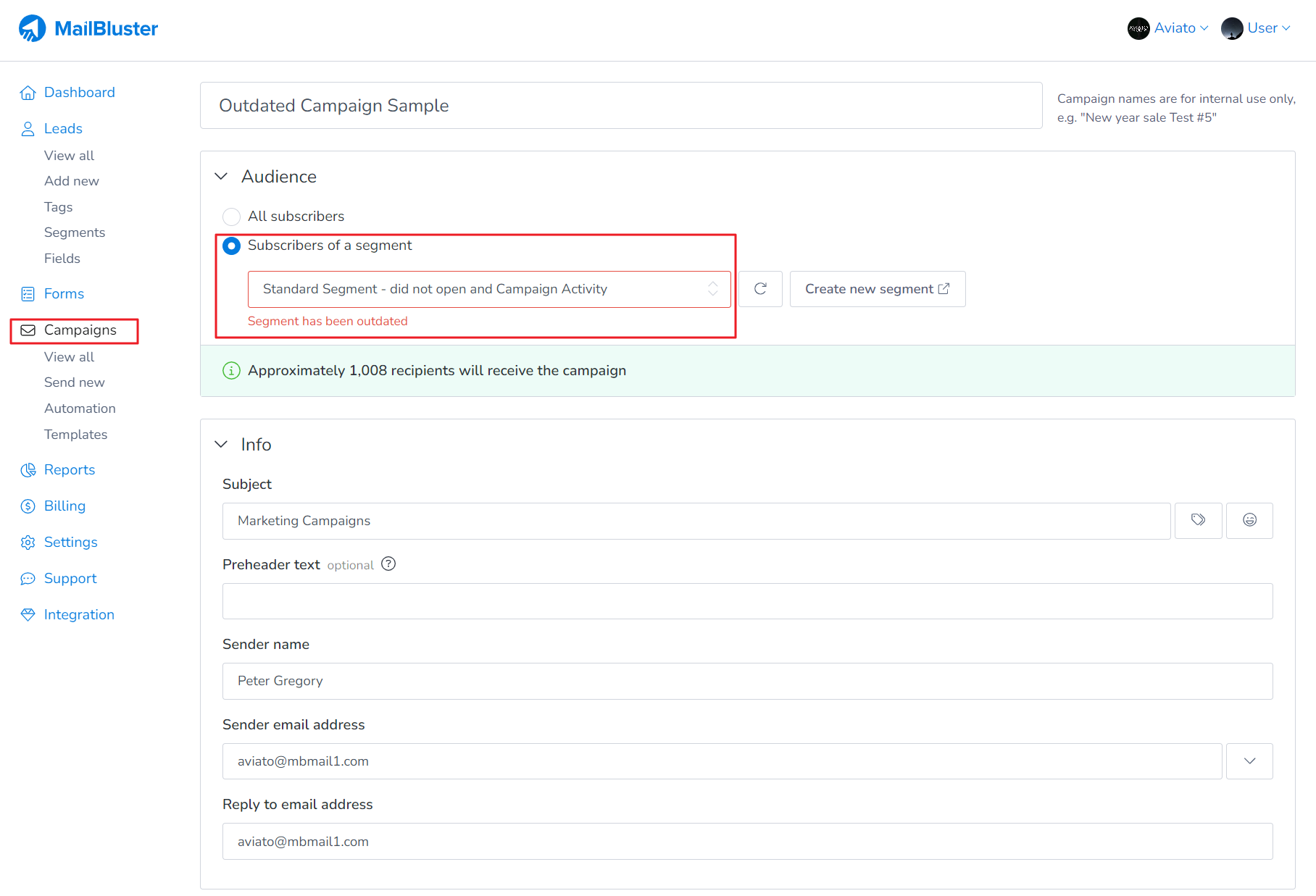Image resolution: width=1316 pixels, height=896 pixels.
Task: Open Automation under Campaigns menu
Action: (x=80, y=409)
